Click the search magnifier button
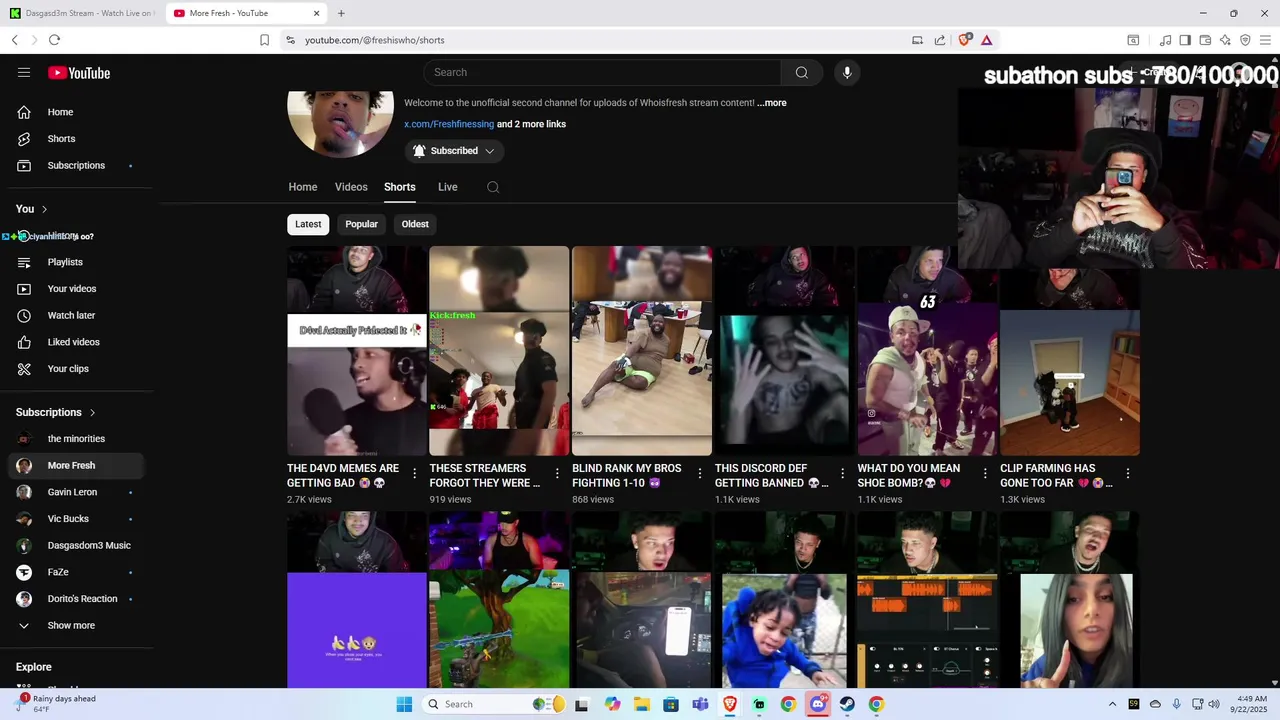 [x=801, y=72]
